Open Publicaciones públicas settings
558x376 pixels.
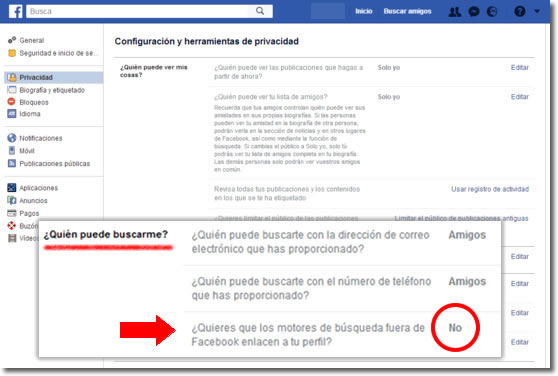pyautogui.click(x=55, y=164)
